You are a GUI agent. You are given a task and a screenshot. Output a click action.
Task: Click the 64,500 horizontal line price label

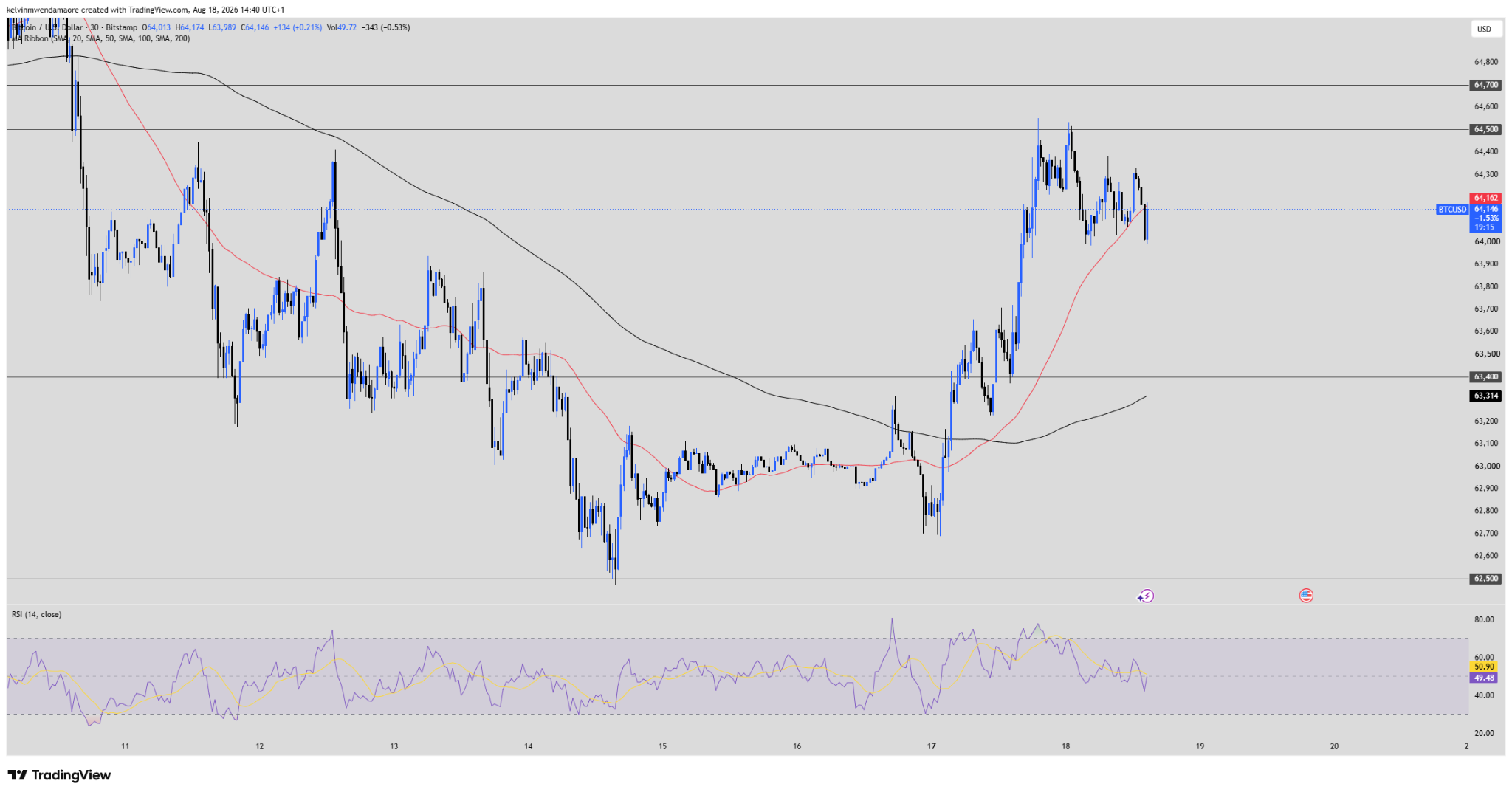(x=1486, y=130)
